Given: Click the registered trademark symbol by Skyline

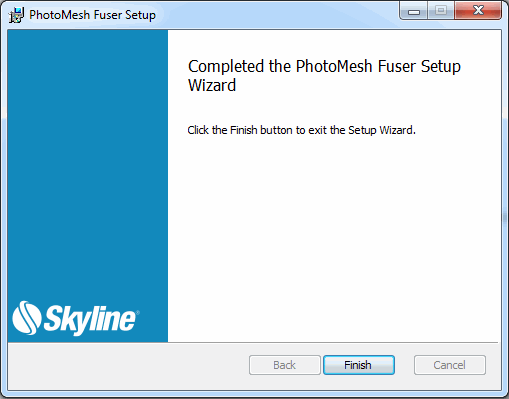Looking at the screenshot, I should [138, 312].
